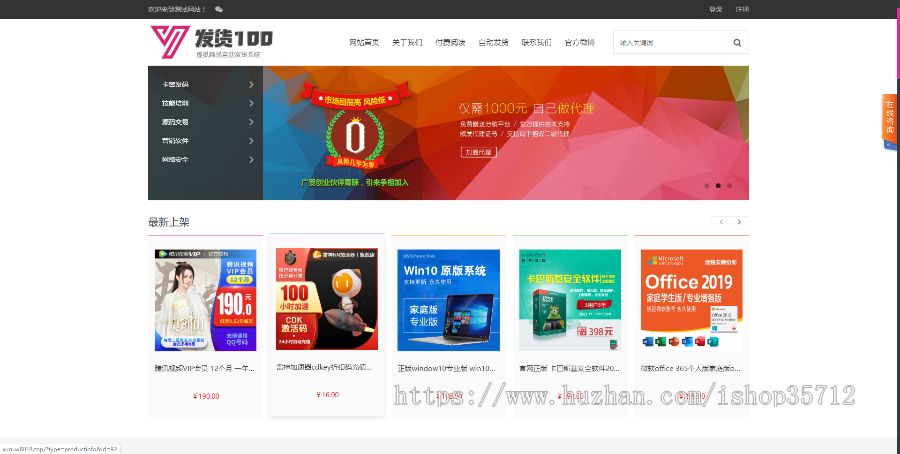Click the 加盟代理 banner button
900x454 pixels.
[478, 152]
